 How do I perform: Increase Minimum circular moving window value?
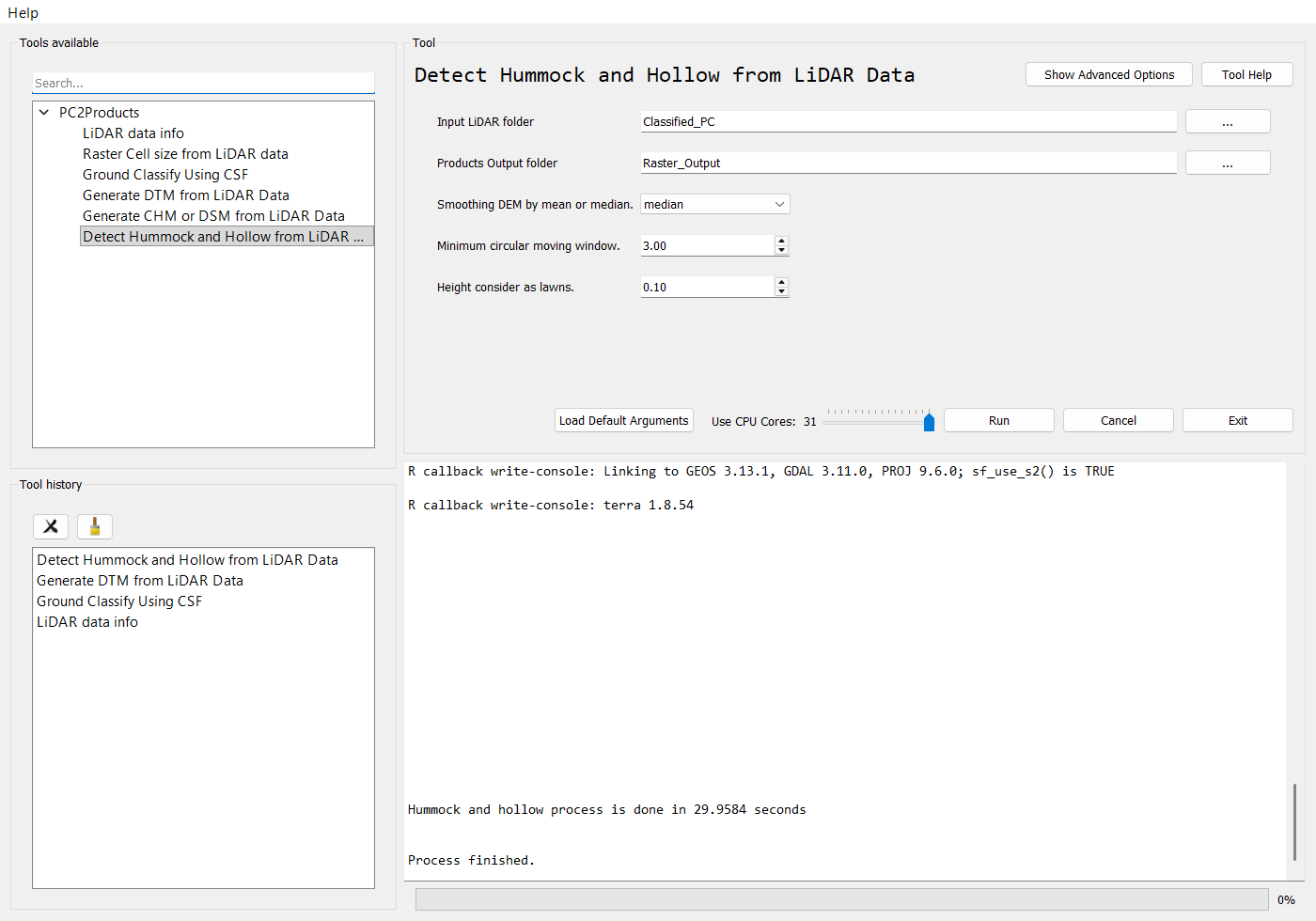[x=781, y=241]
